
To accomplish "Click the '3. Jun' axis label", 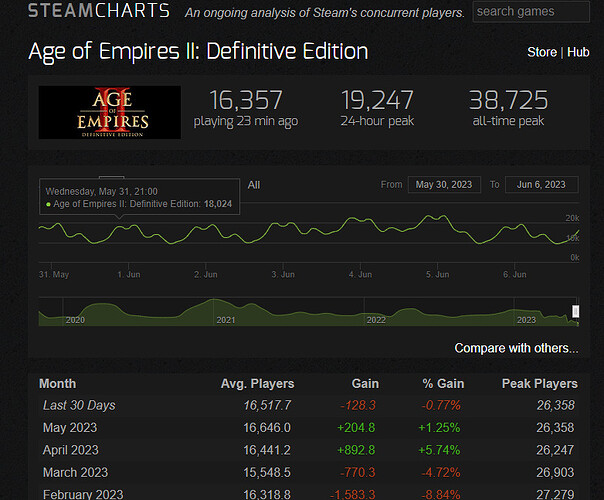I will coord(283,274).
